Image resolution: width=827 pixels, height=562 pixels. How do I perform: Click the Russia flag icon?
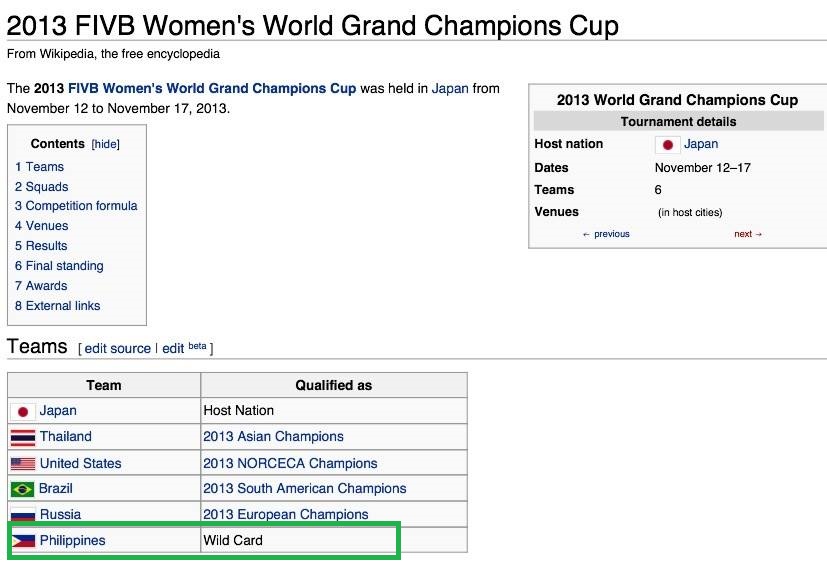[22, 515]
